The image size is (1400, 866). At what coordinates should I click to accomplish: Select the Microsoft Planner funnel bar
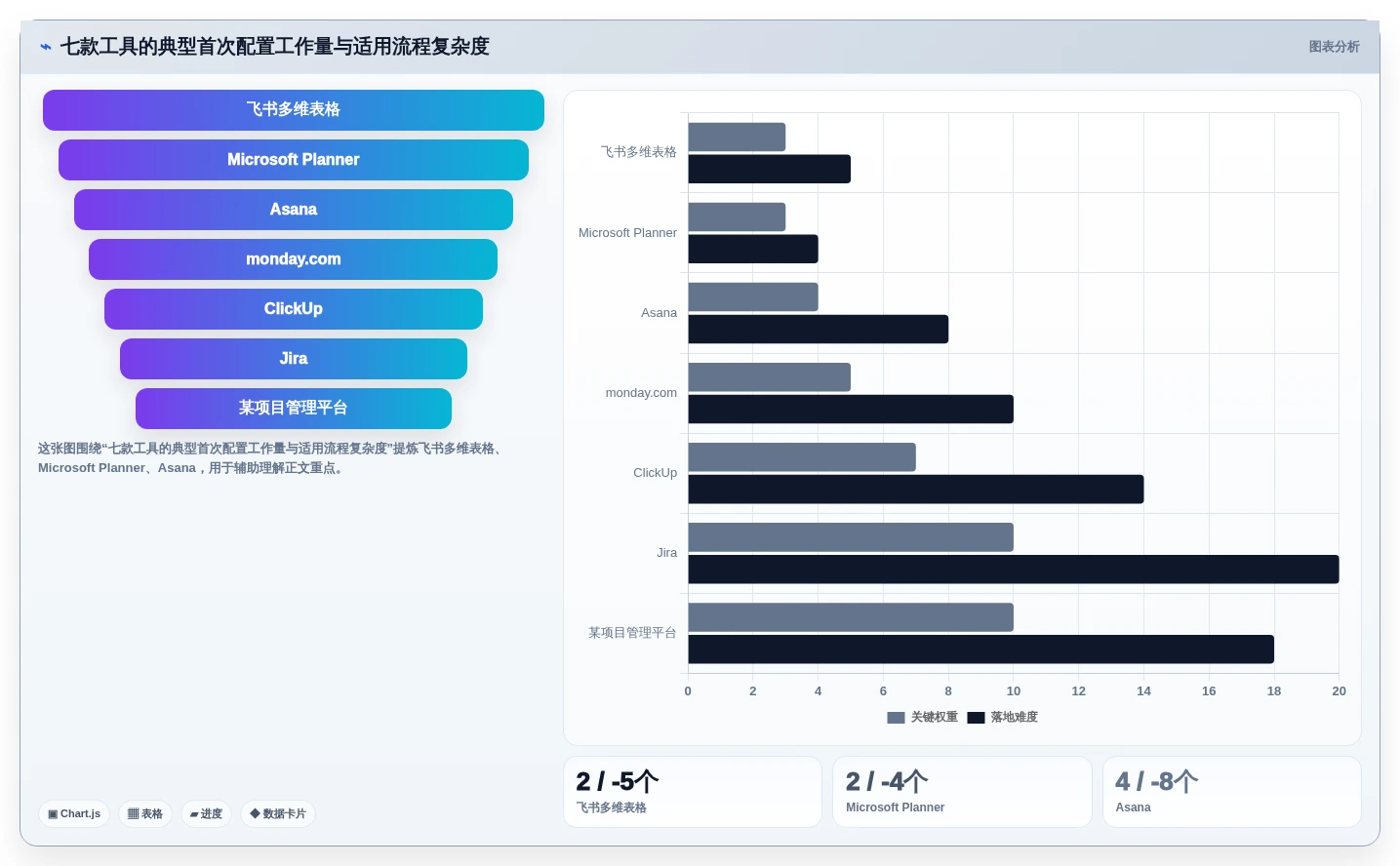click(x=294, y=160)
